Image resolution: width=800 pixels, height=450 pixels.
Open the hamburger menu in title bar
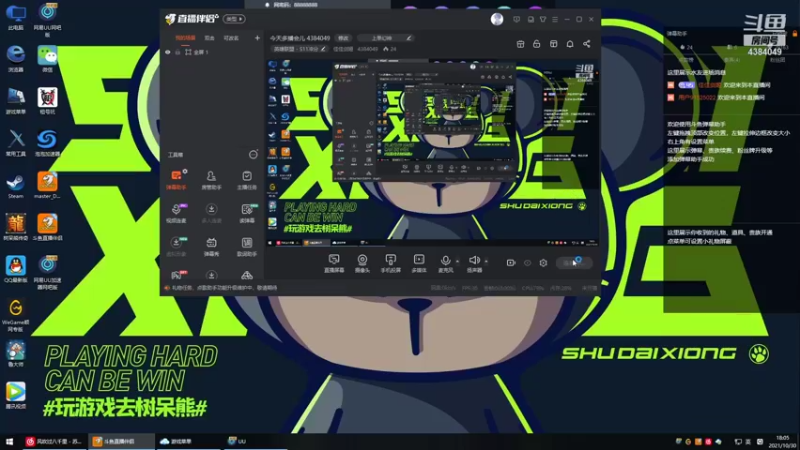[555, 19]
